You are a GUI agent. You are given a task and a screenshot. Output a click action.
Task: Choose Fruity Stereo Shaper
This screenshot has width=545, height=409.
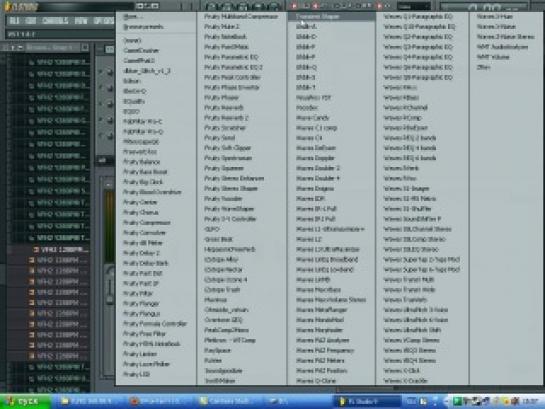pyautogui.click(x=230, y=189)
